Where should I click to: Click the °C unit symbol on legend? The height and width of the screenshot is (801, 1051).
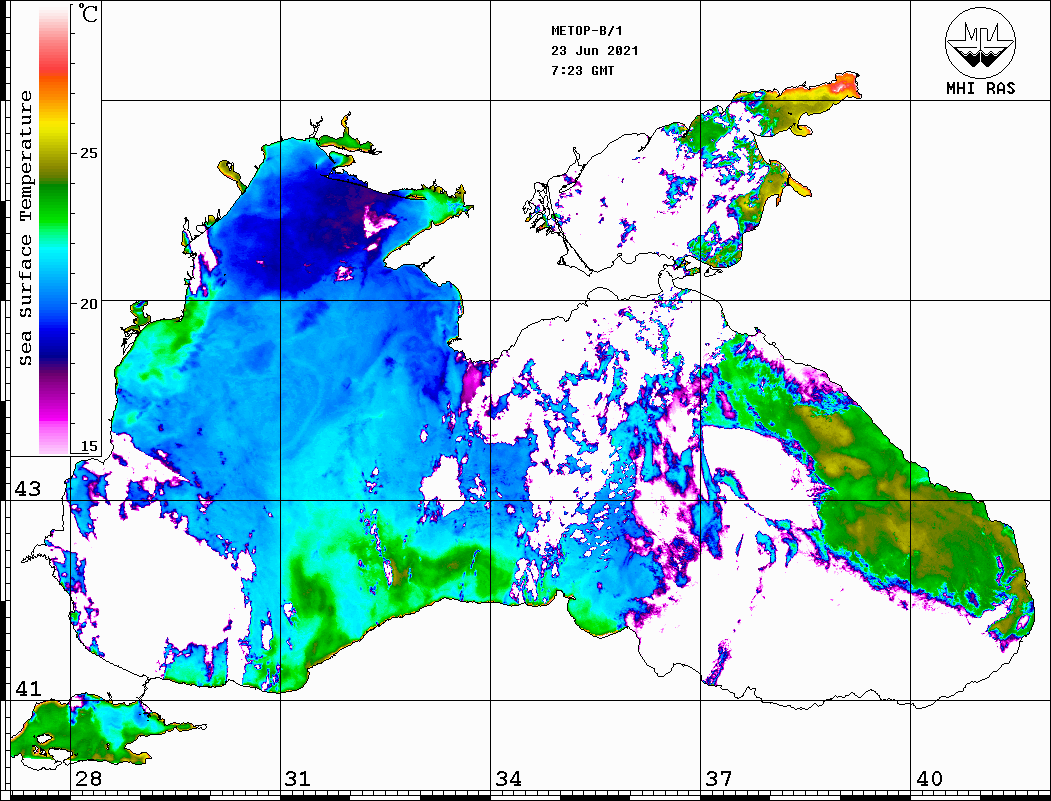[88, 13]
